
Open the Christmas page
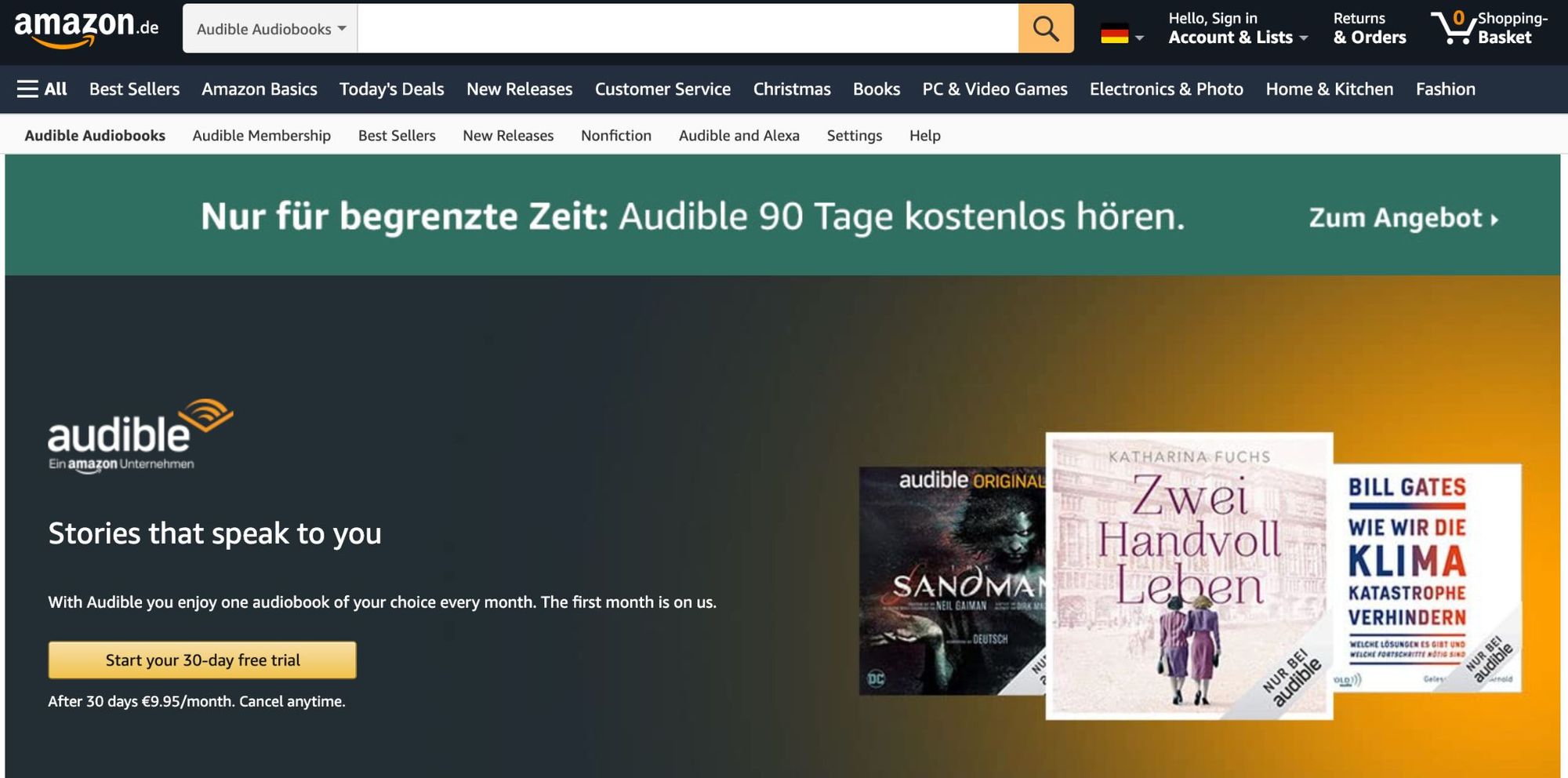(x=792, y=89)
